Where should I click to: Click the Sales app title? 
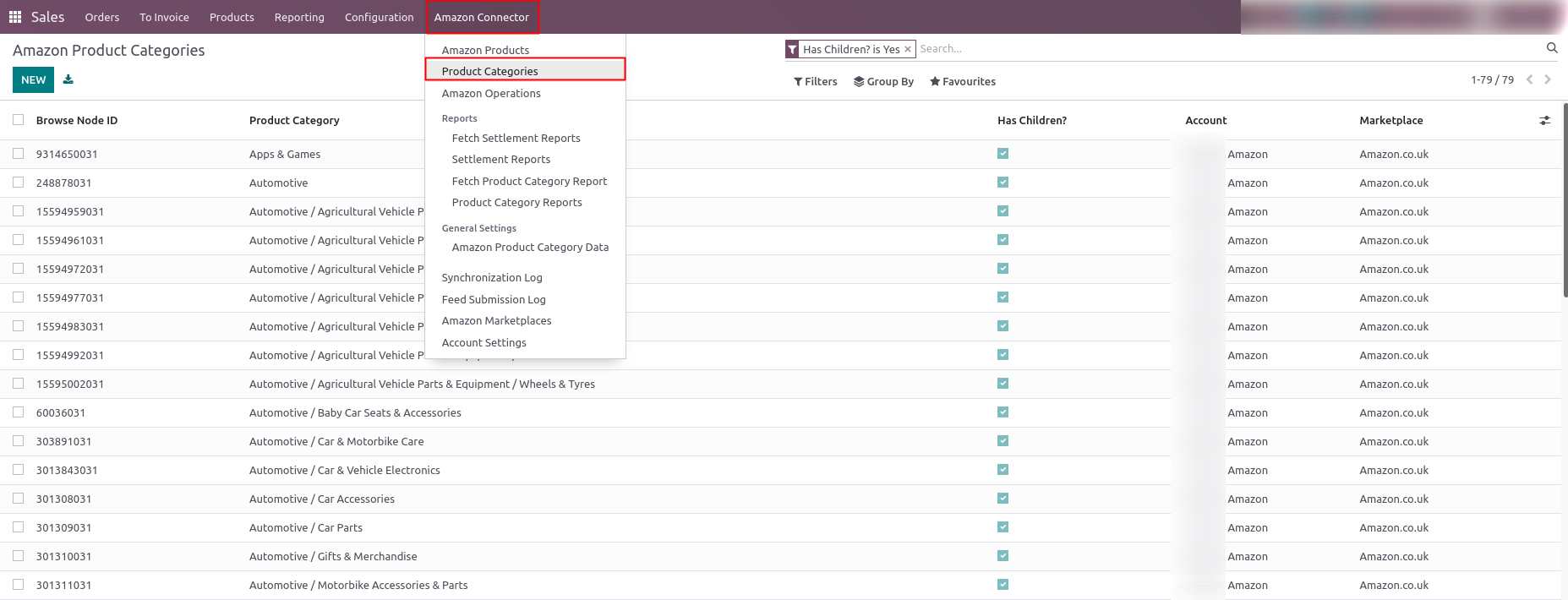click(x=48, y=17)
